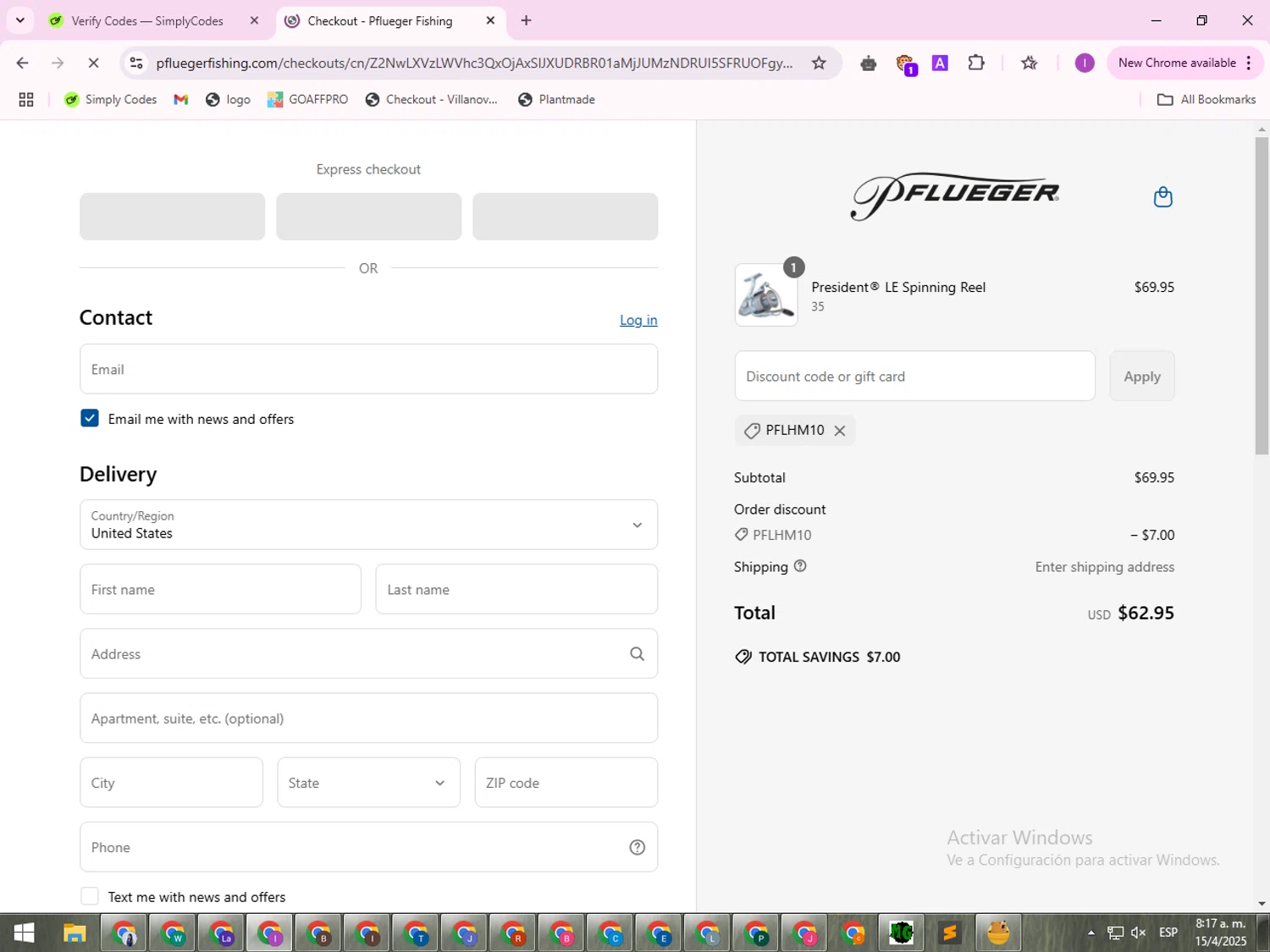Click the muted volume icon in the tray
The width and height of the screenshot is (1270, 952).
point(1139,933)
